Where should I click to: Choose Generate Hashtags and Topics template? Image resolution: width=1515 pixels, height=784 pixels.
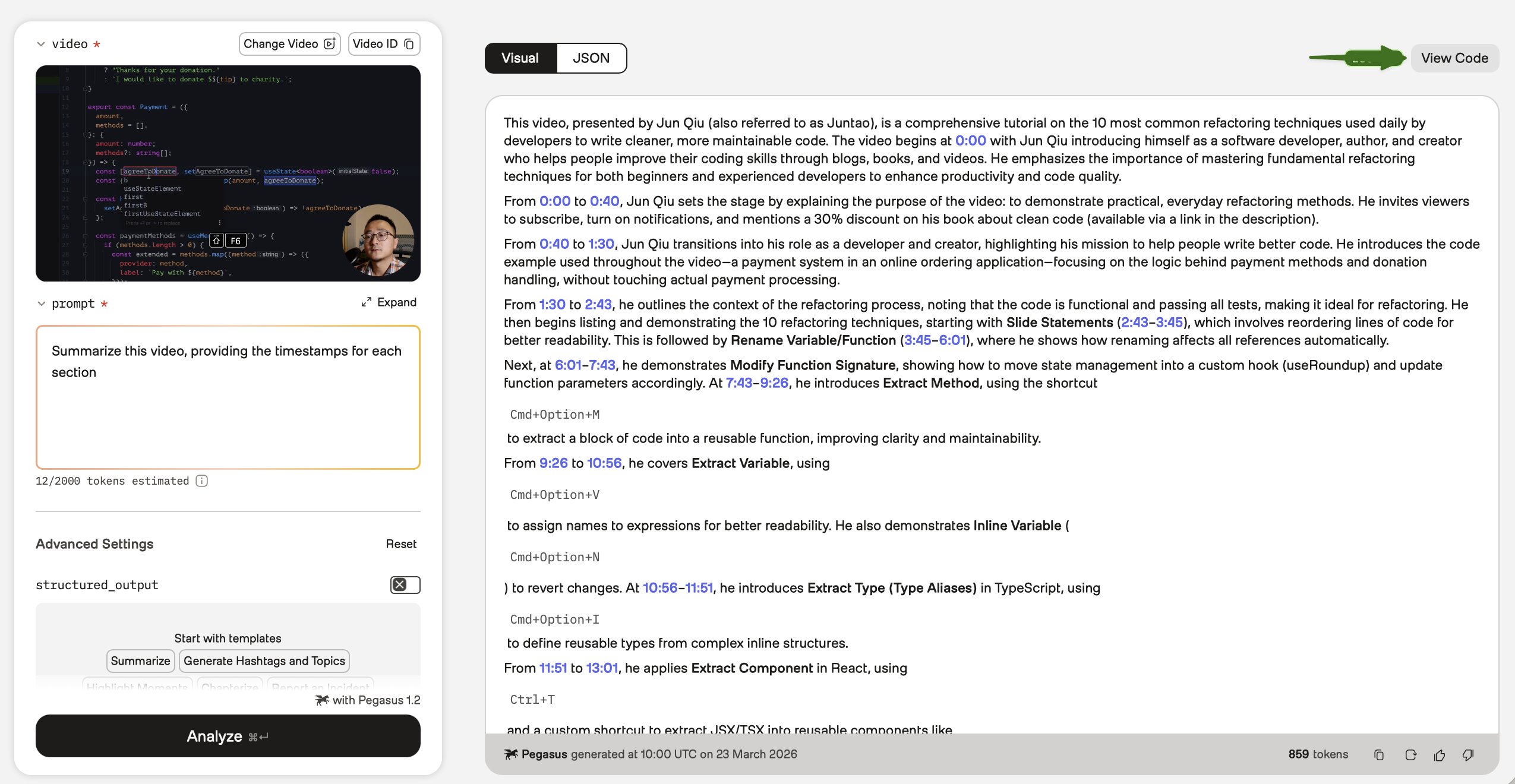pyautogui.click(x=264, y=661)
